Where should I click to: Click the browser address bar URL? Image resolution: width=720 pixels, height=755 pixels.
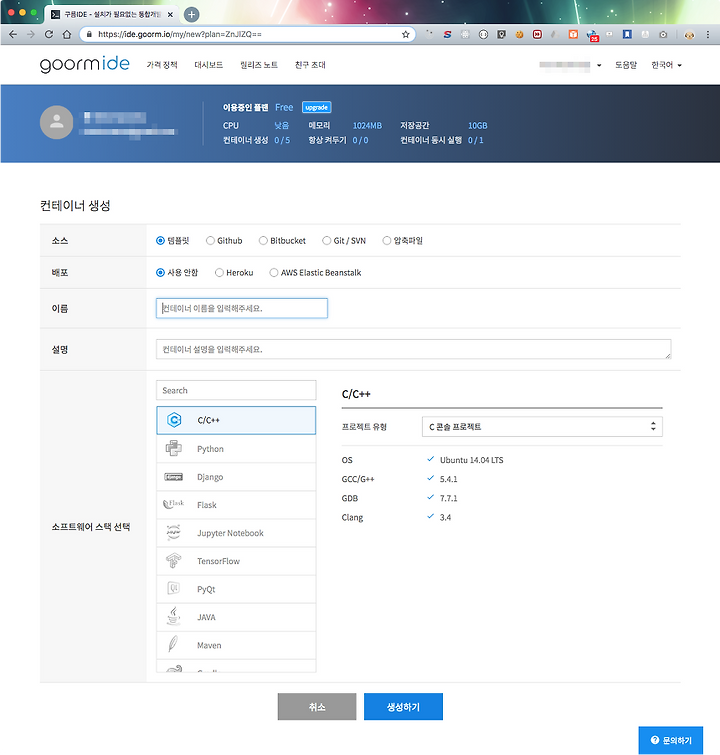click(180, 34)
